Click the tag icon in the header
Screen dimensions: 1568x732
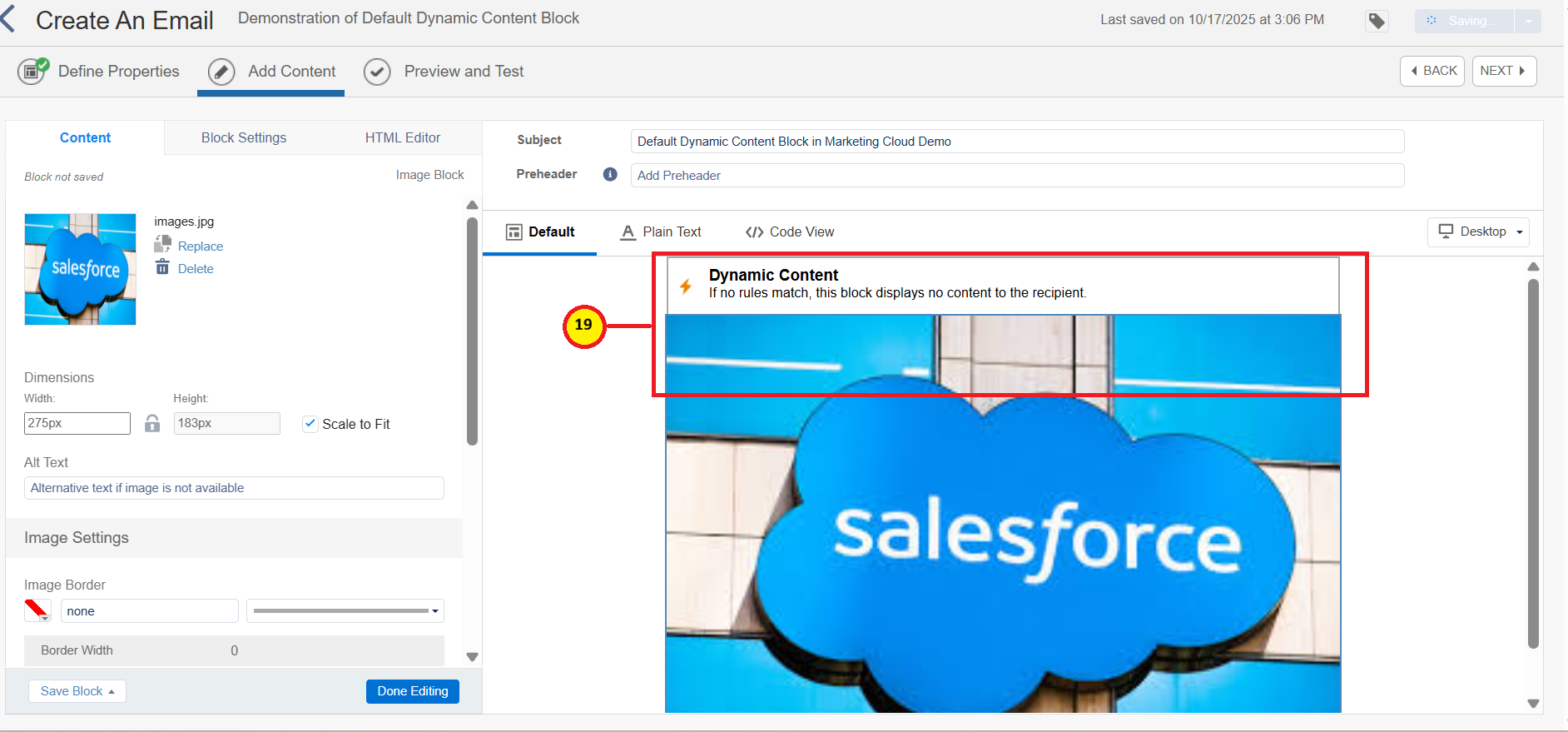(1377, 21)
